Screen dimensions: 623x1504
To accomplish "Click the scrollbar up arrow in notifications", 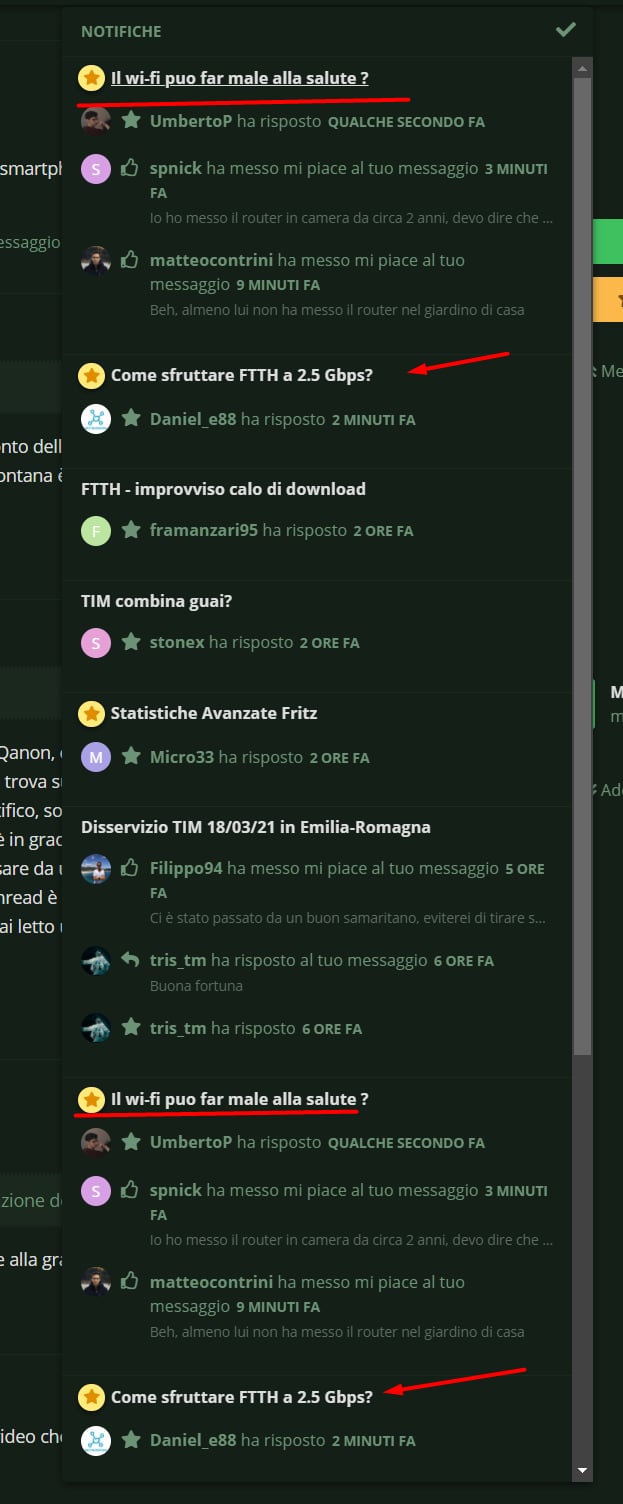I will pyautogui.click(x=582, y=68).
